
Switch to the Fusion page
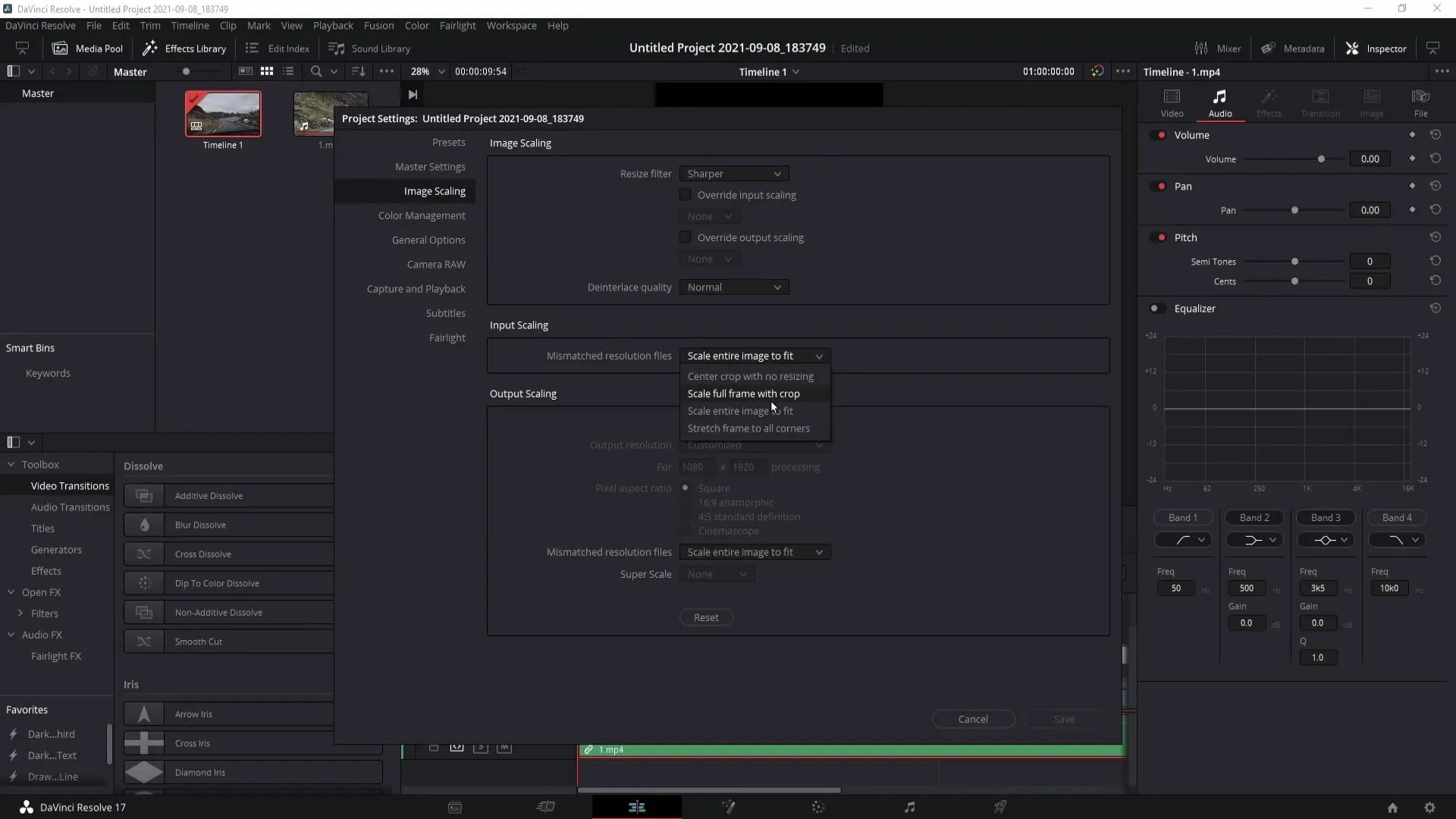click(728, 807)
